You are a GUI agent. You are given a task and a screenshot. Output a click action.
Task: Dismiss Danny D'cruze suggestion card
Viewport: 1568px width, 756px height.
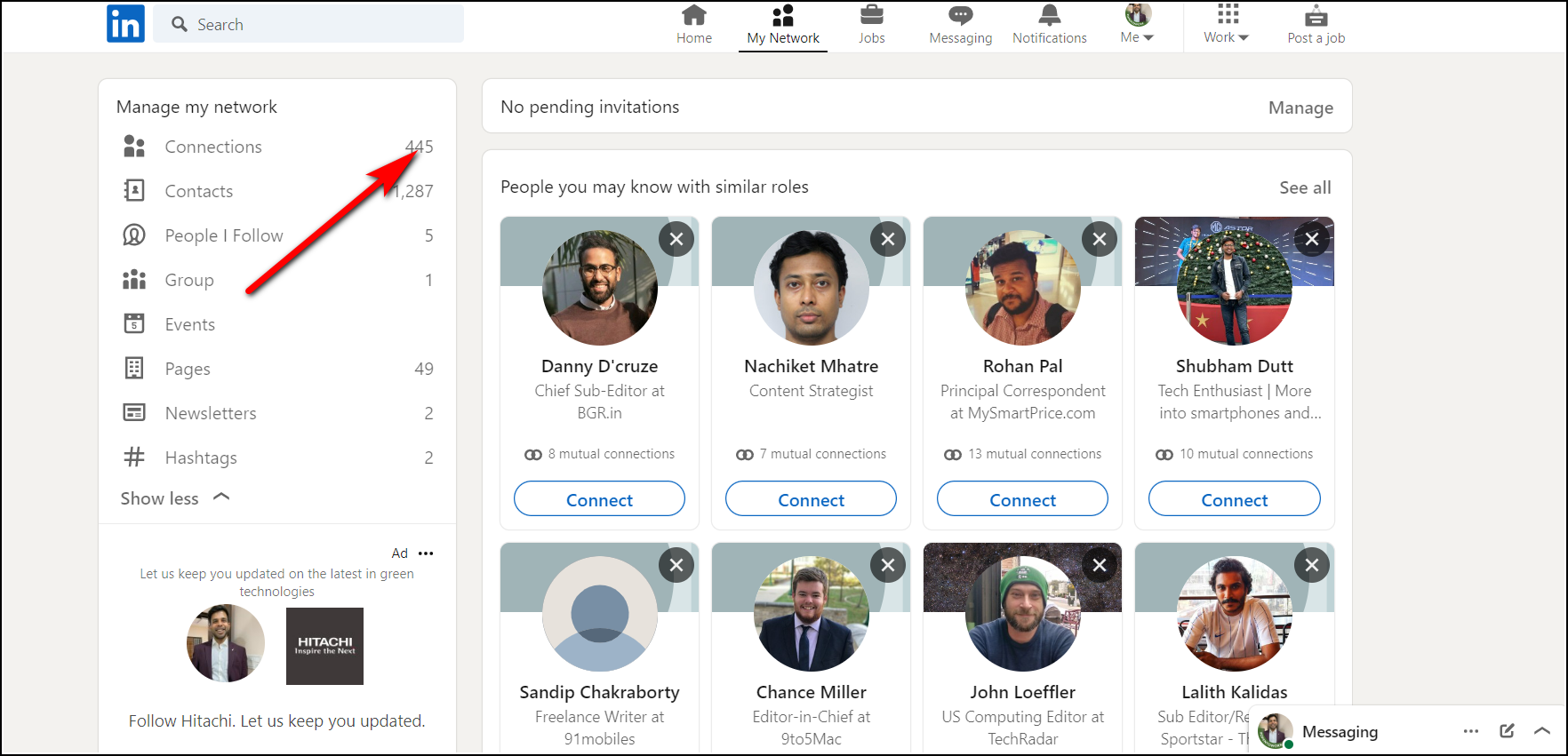(x=676, y=239)
